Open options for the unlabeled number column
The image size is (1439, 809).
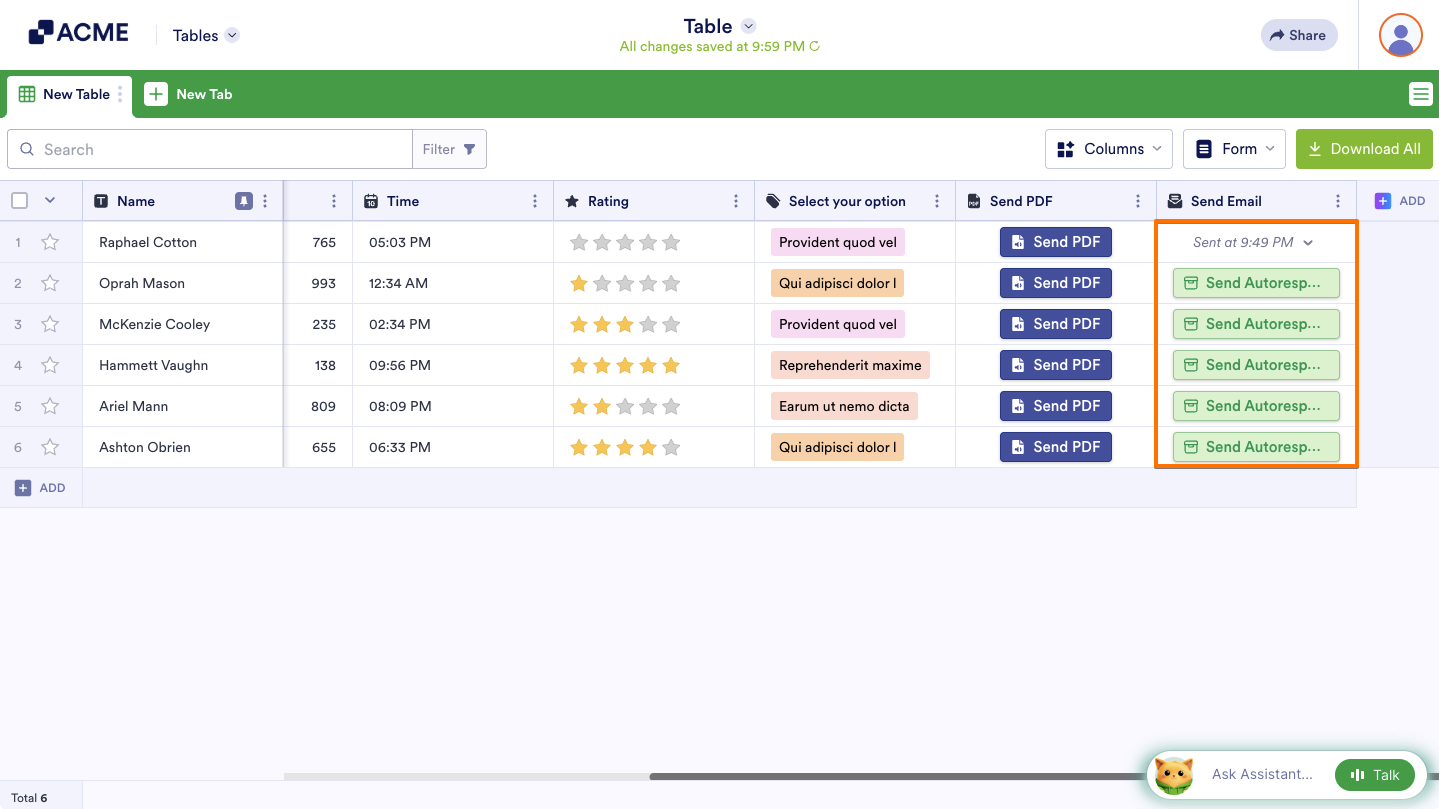coord(334,201)
